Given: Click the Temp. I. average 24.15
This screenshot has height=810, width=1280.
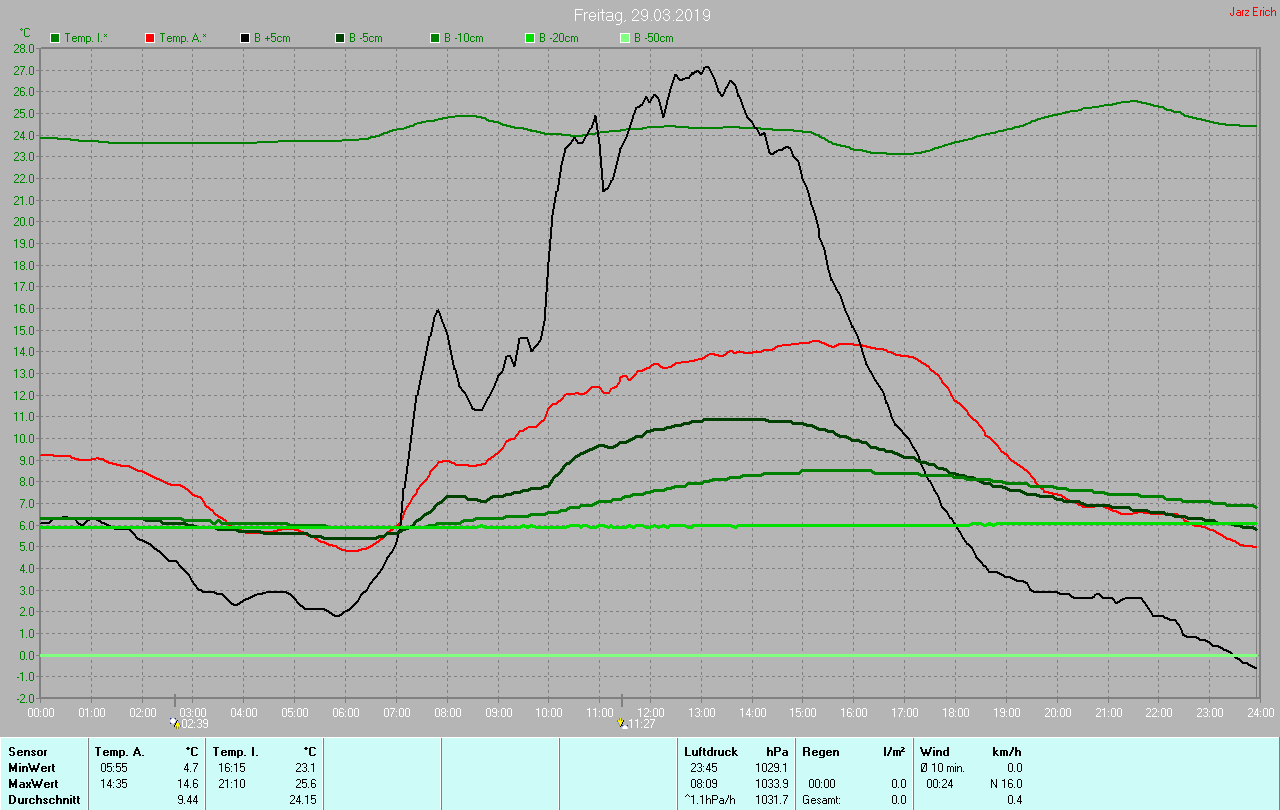Looking at the screenshot, I should point(303,799).
